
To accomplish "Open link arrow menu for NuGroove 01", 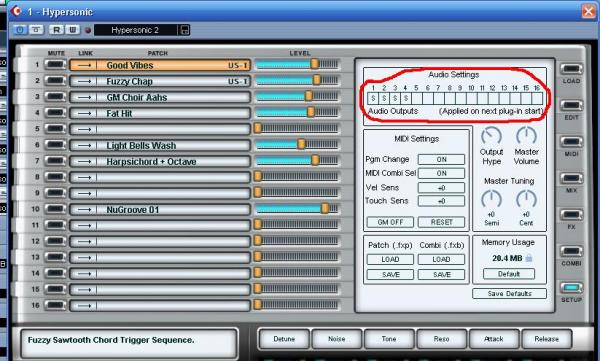I will pos(84,210).
